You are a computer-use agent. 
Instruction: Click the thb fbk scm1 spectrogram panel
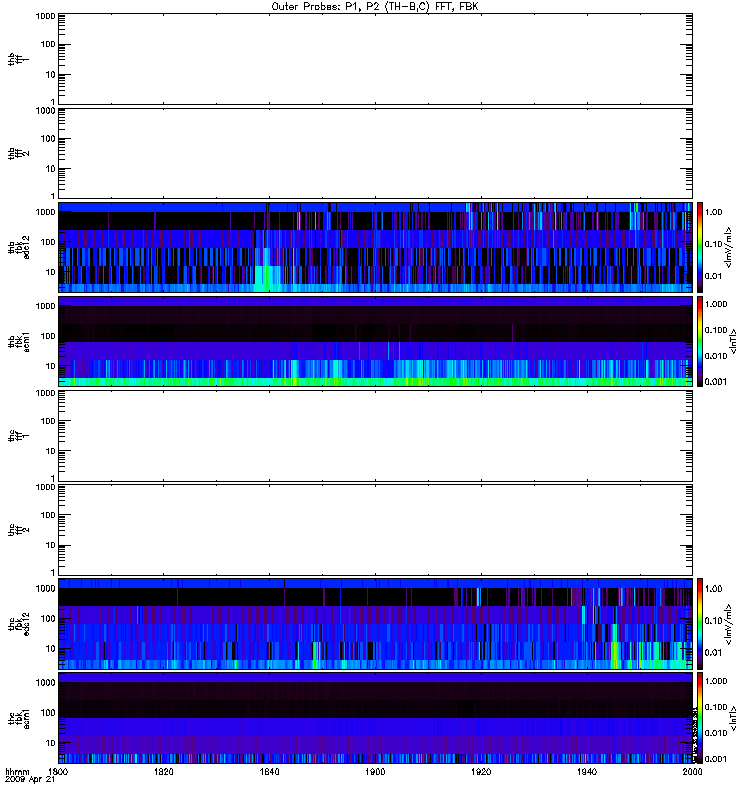coord(375,341)
